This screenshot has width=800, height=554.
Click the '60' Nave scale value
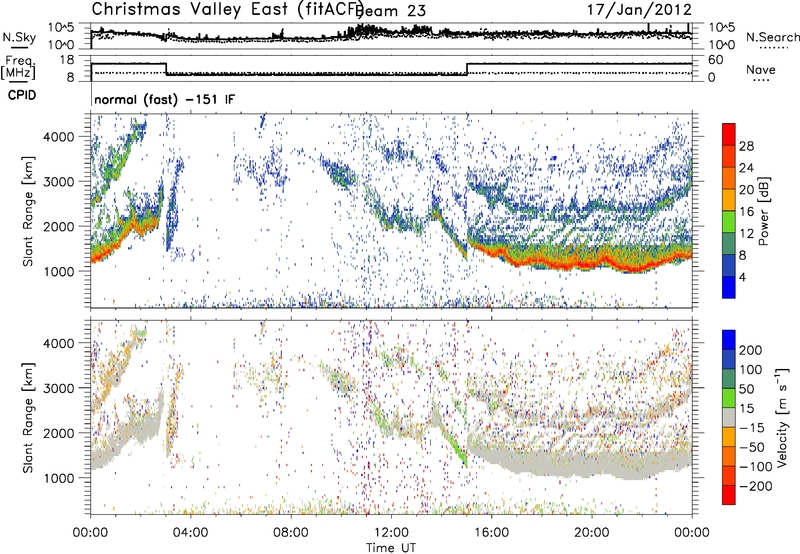point(716,60)
